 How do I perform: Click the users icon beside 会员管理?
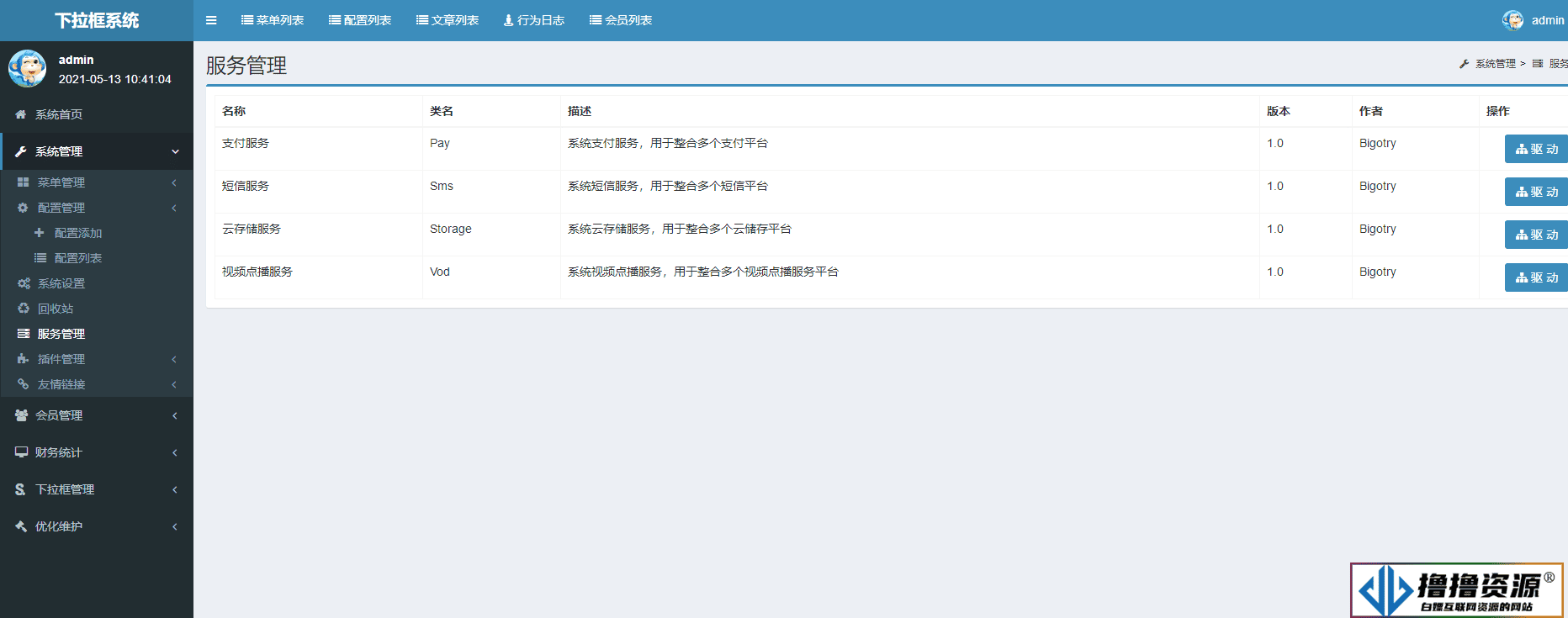[x=21, y=415]
